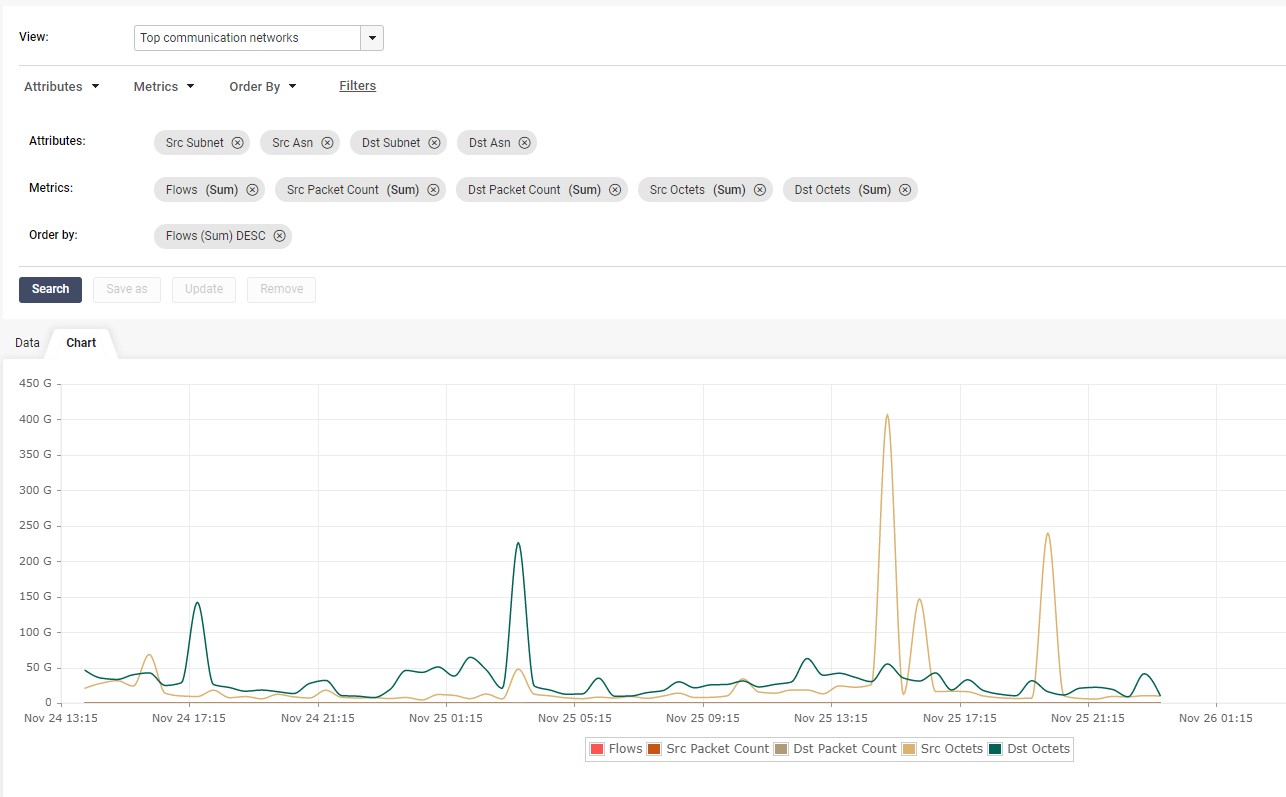Toggle the Dst Octets legend series
Screen dimensions: 1286x797
pos(1029,749)
